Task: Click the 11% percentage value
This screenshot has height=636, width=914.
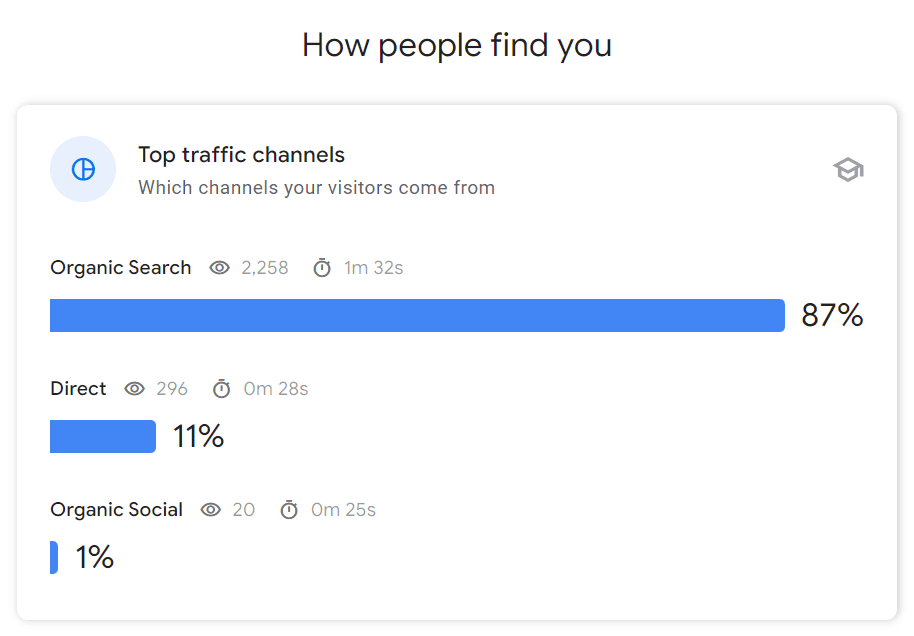Action: (x=198, y=437)
